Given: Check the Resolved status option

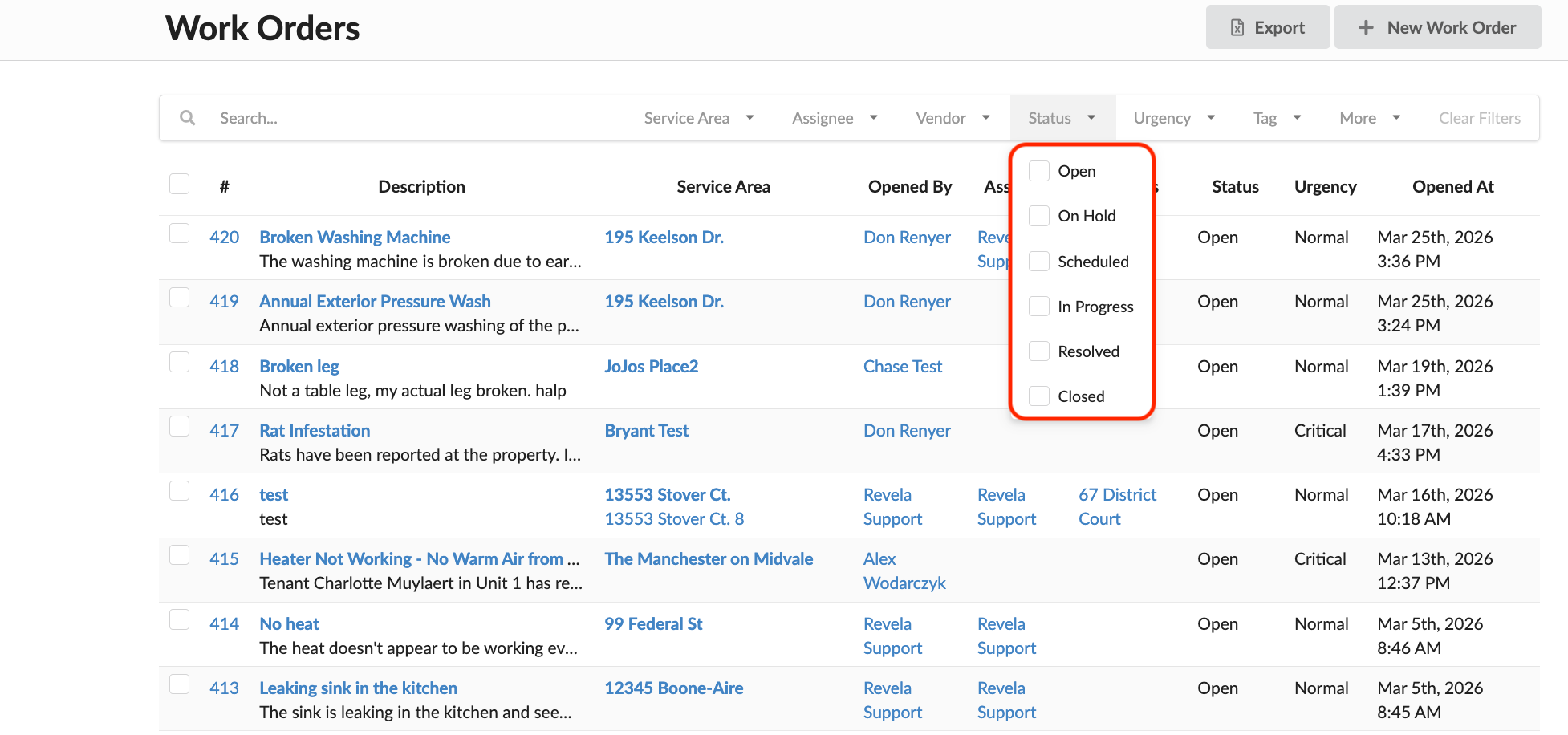Looking at the screenshot, I should pyautogui.click(x=1039, y=351).
